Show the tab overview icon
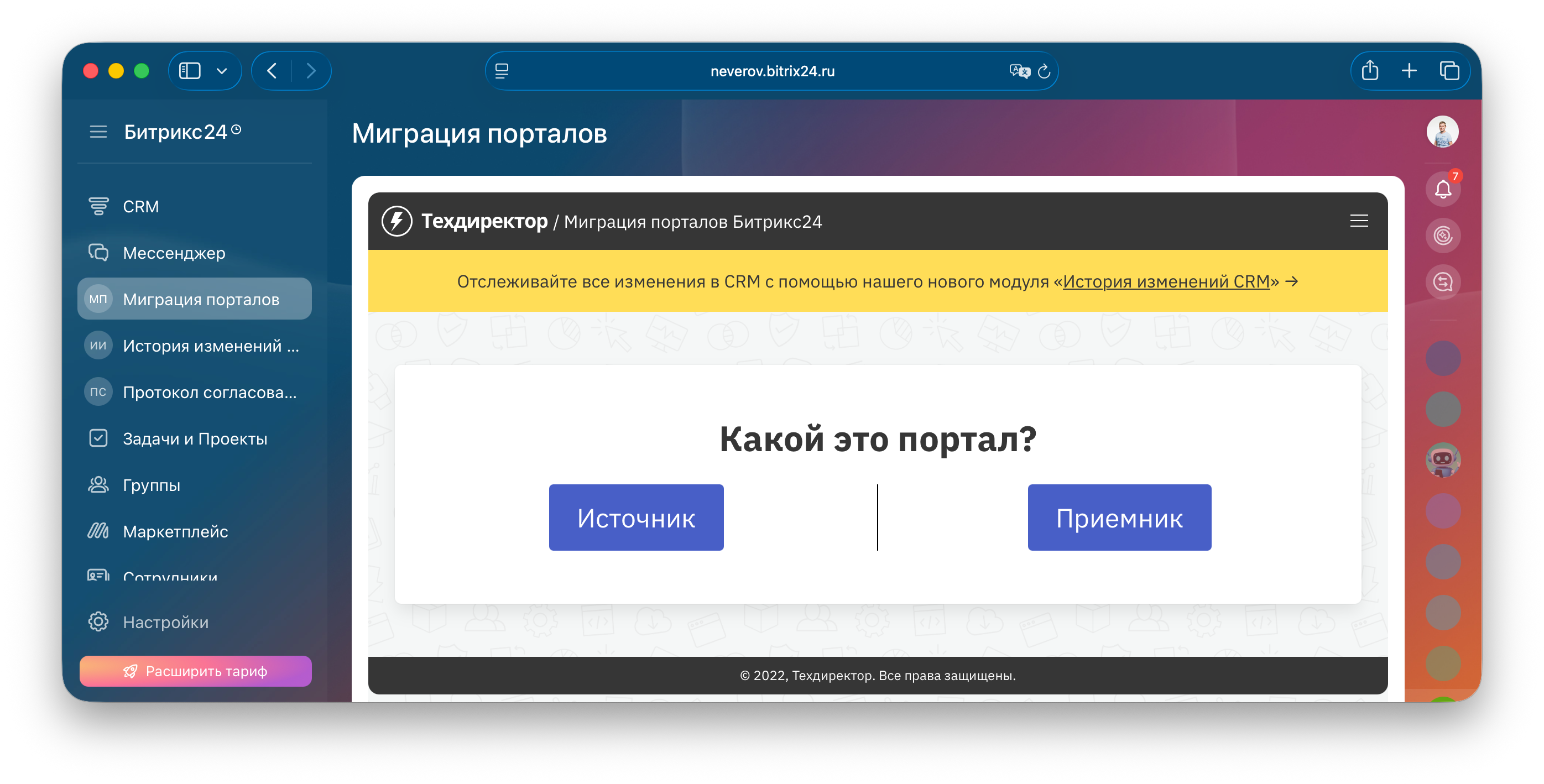 (1449, 71)
